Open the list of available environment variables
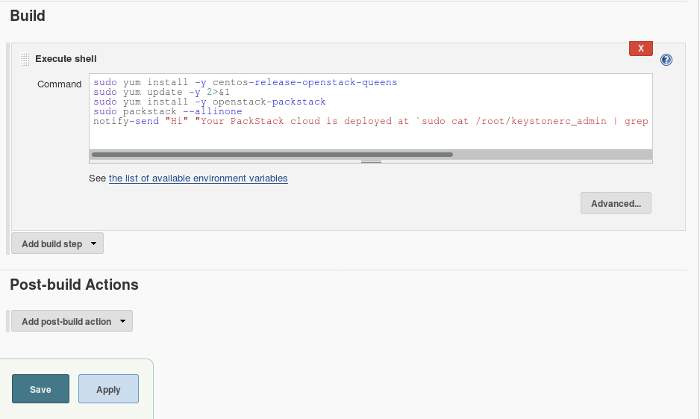 (198, 178)
